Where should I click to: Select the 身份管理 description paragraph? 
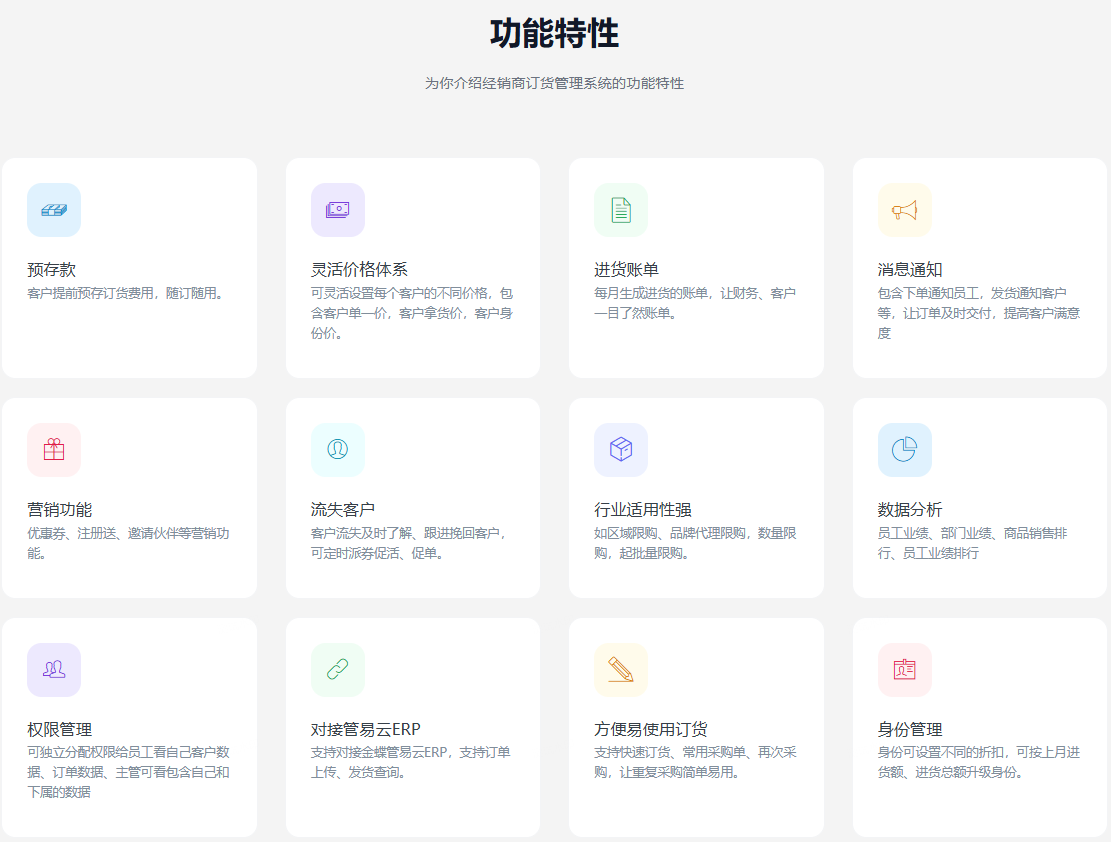978,762
